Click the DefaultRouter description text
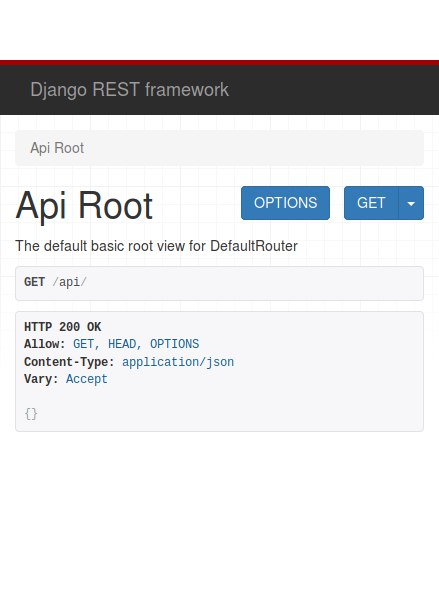The width and height of the screenshot is (439, 590). (x=156, y=246)
